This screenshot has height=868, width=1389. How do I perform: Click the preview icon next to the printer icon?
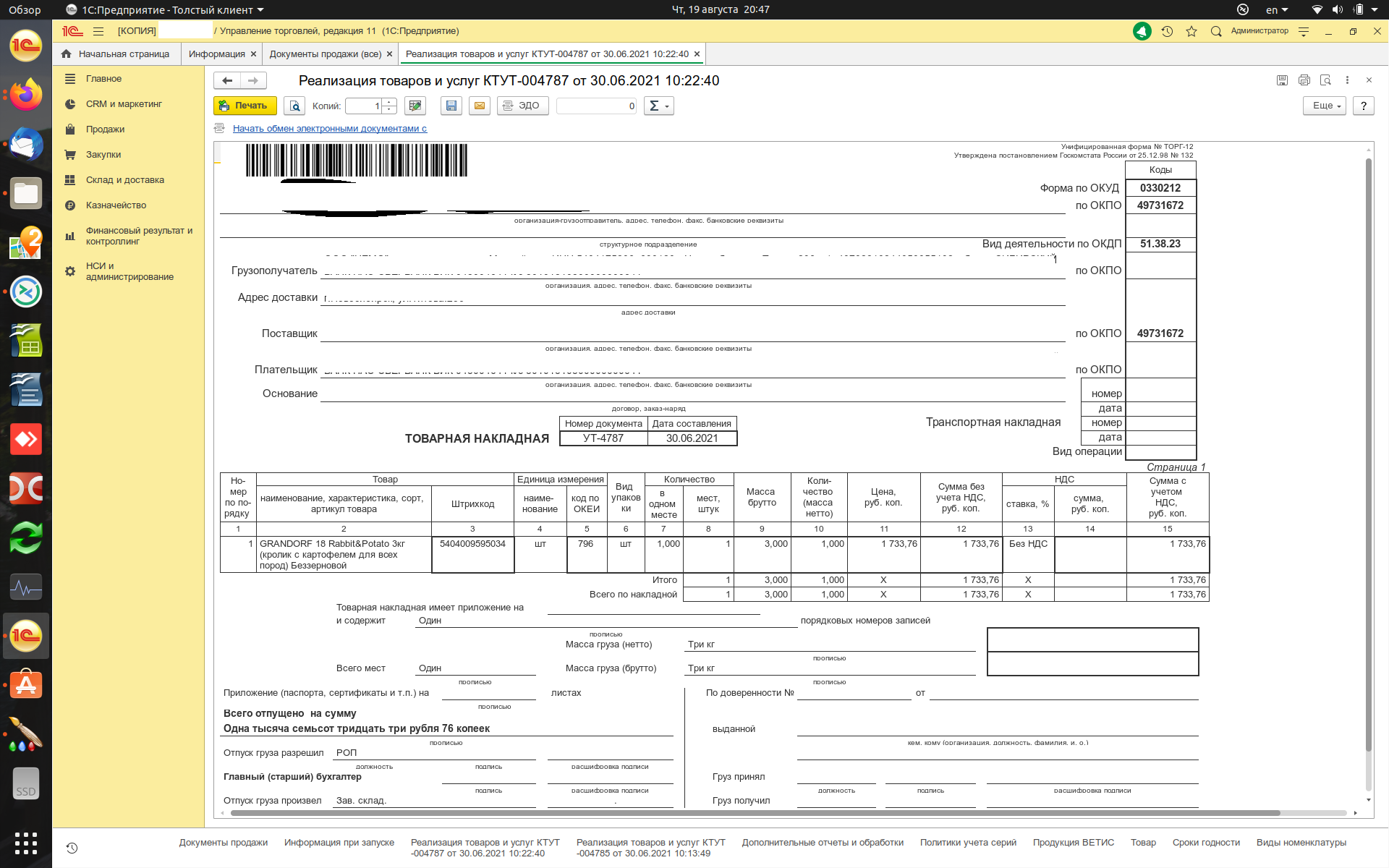(x=1325, y=80)
